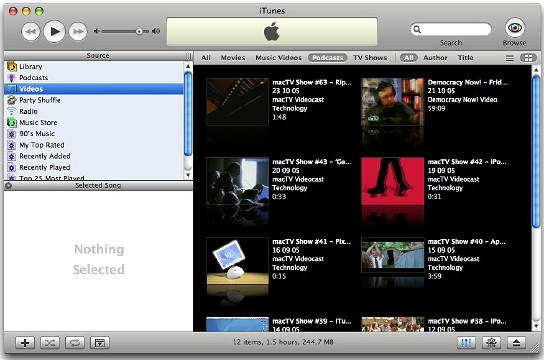Screen dimensions: 544x360
Task: Open the macTV Show #42 red thumbnail
Action: pos(392,181)
